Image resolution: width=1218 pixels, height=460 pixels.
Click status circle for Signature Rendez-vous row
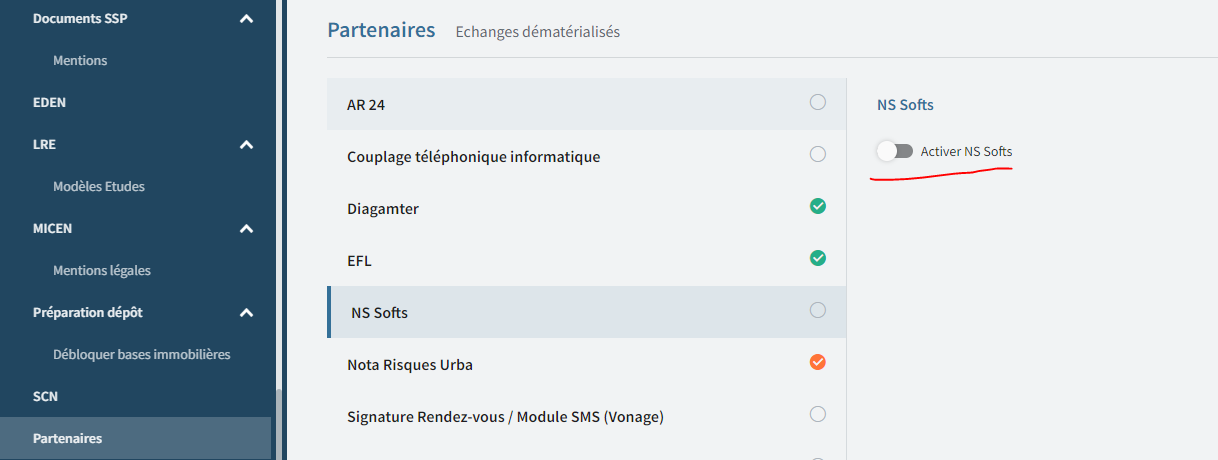click(818, 414)
